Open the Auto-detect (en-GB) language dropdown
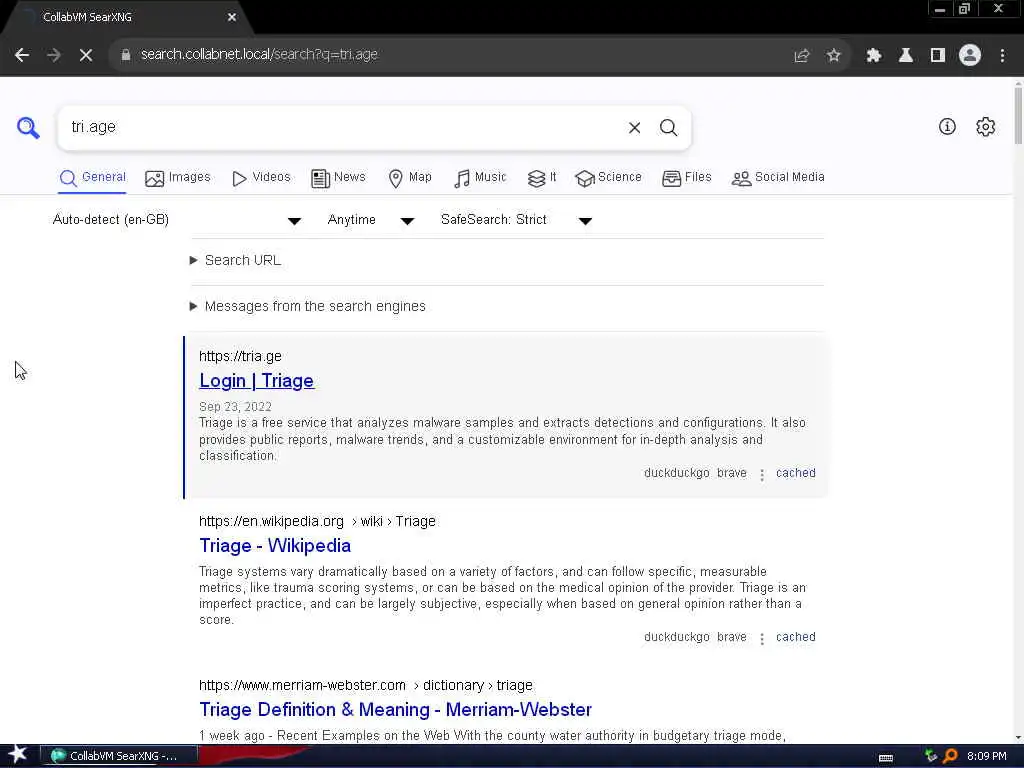The width and height of the screenshot is (1024, 768). [x=176, y=220]
